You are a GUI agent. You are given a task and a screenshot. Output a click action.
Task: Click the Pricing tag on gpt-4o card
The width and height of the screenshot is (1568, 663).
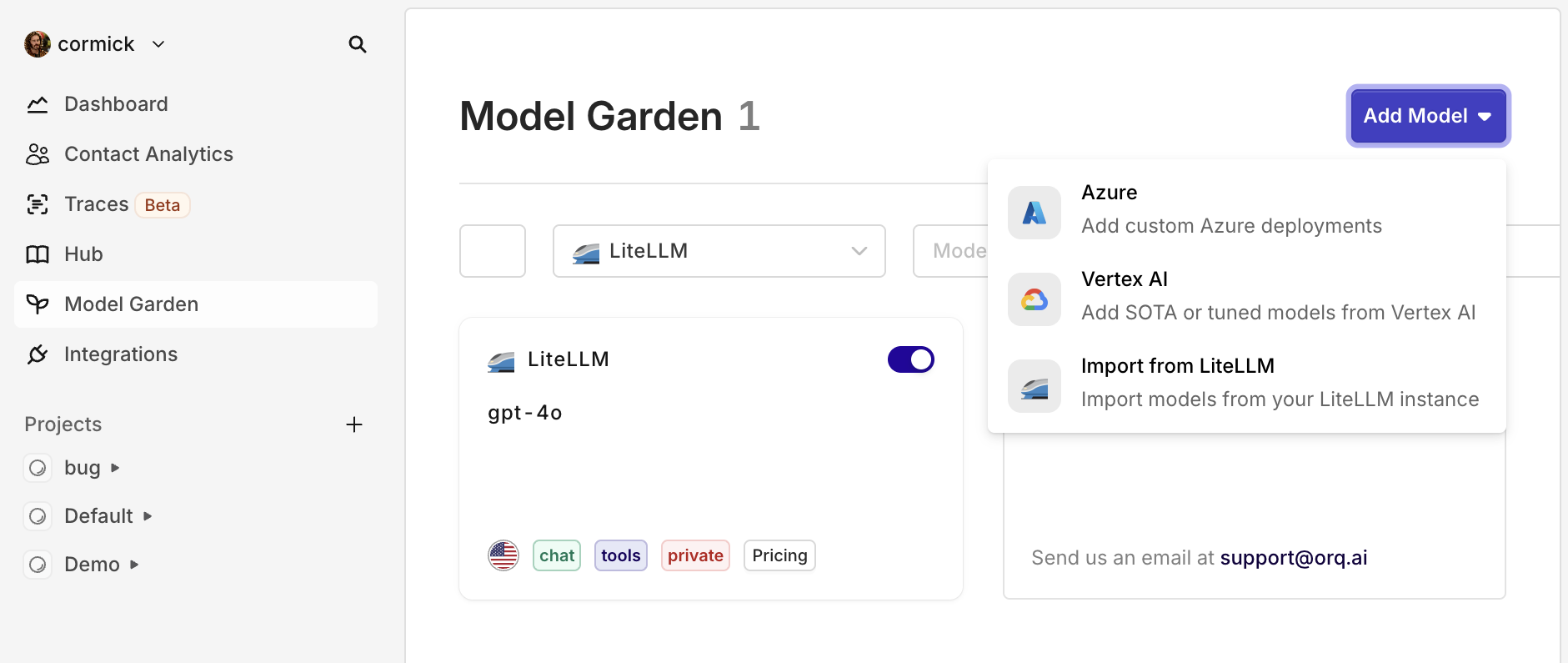[779, 555]
